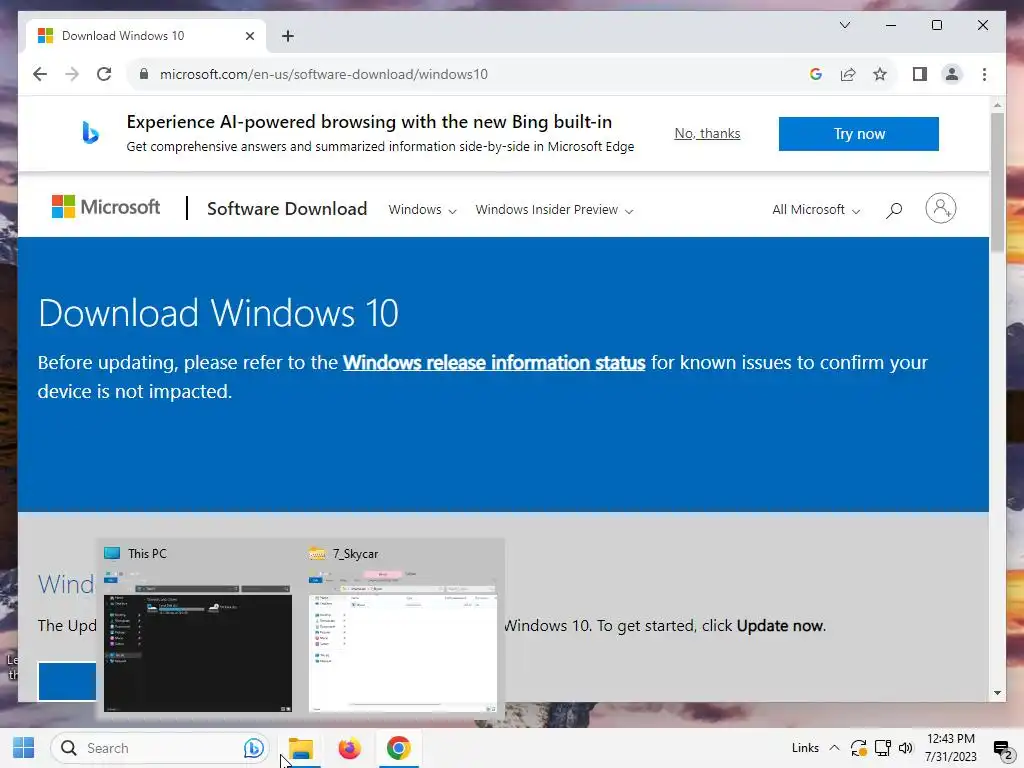
Task: Open Windows release information status link
Action: point(494,362)
